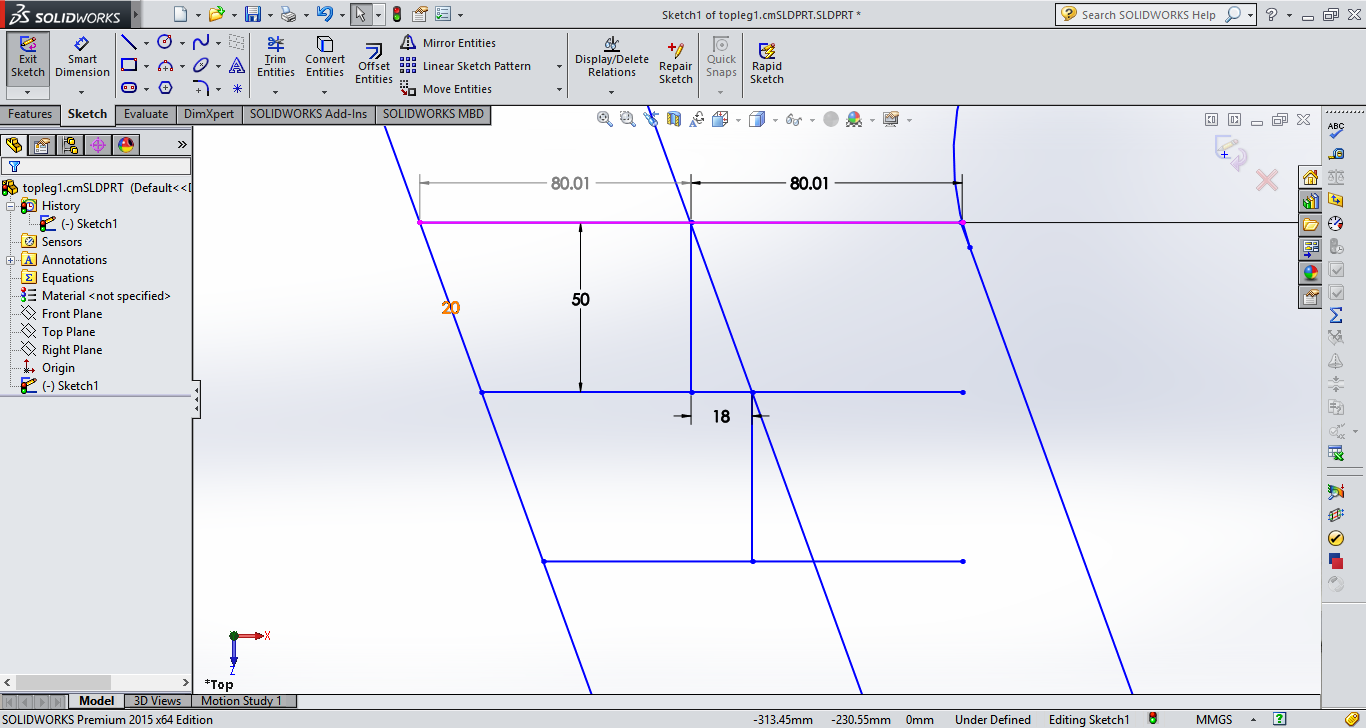1366x728 pixels.
Task: Open the Design Library task pane
Action: [x=1310, y=200]
